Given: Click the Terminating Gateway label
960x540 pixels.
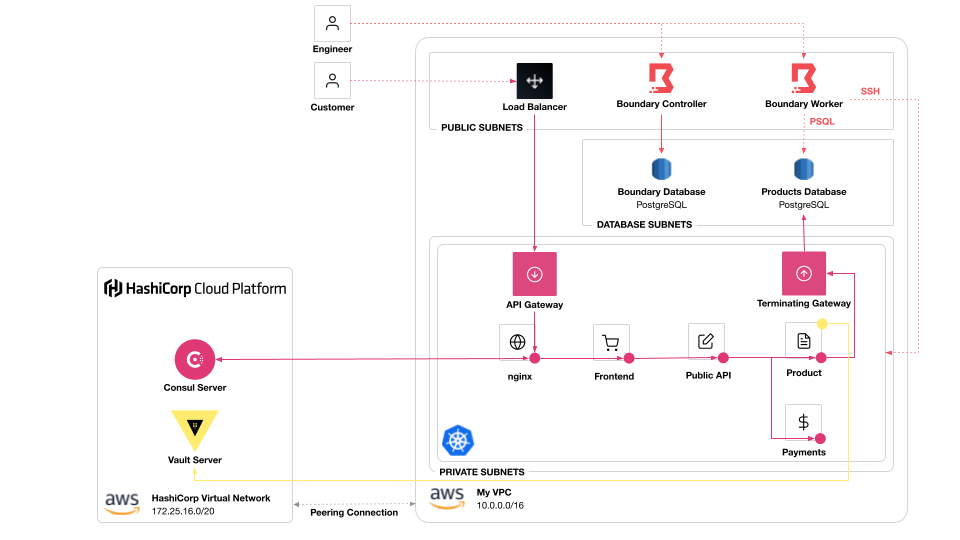Looking at the screenshot, I should [x=804, y=303].
